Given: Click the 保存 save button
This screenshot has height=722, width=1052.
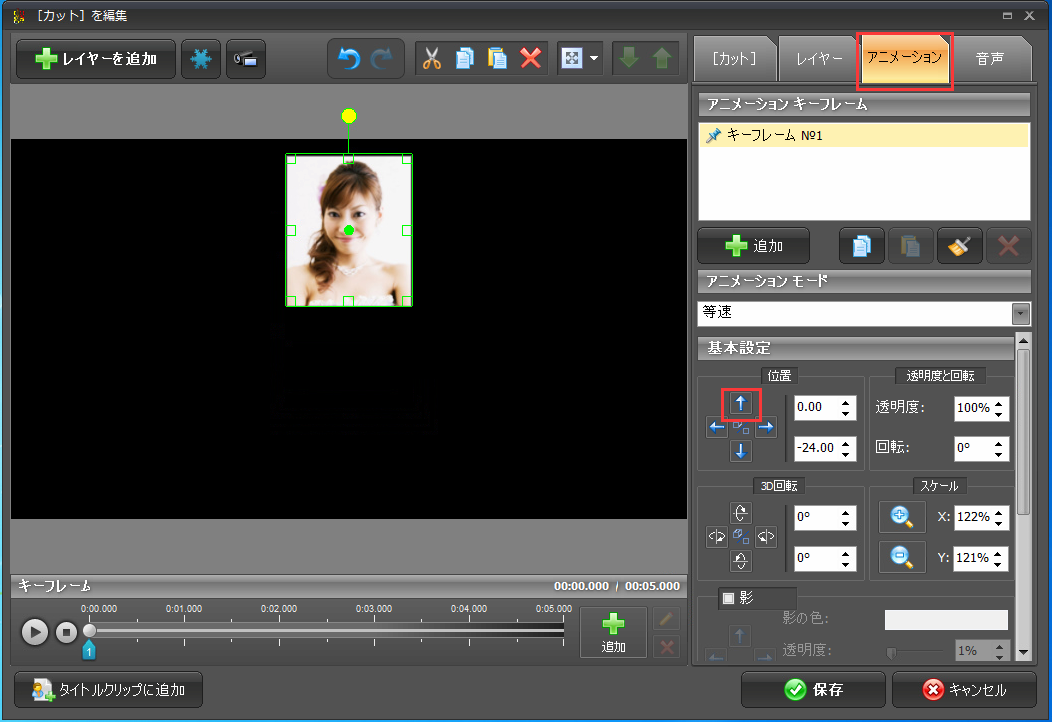Looking at the screenshot, I should pos(813,690).
